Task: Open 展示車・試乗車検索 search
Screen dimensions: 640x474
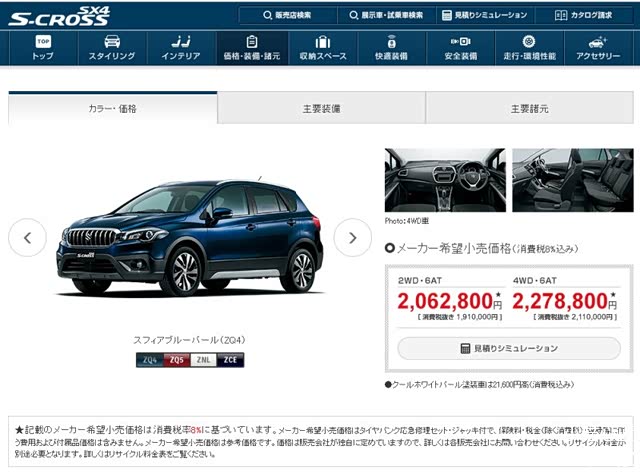Action: pos(386,15)
